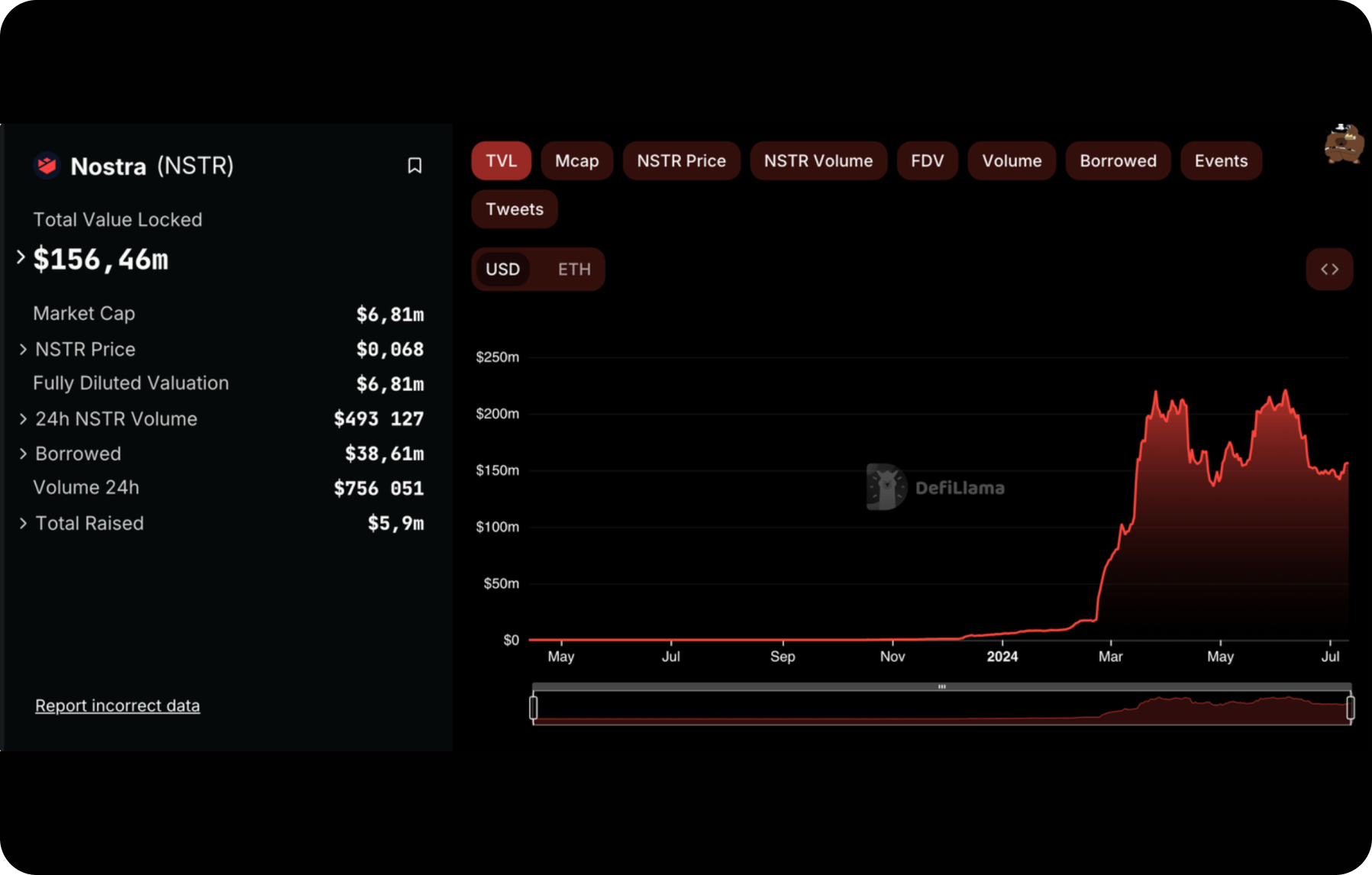Expand the Borrowed row
The height and width of the screenshot is (875, 1372).
(x=23, y=454)
